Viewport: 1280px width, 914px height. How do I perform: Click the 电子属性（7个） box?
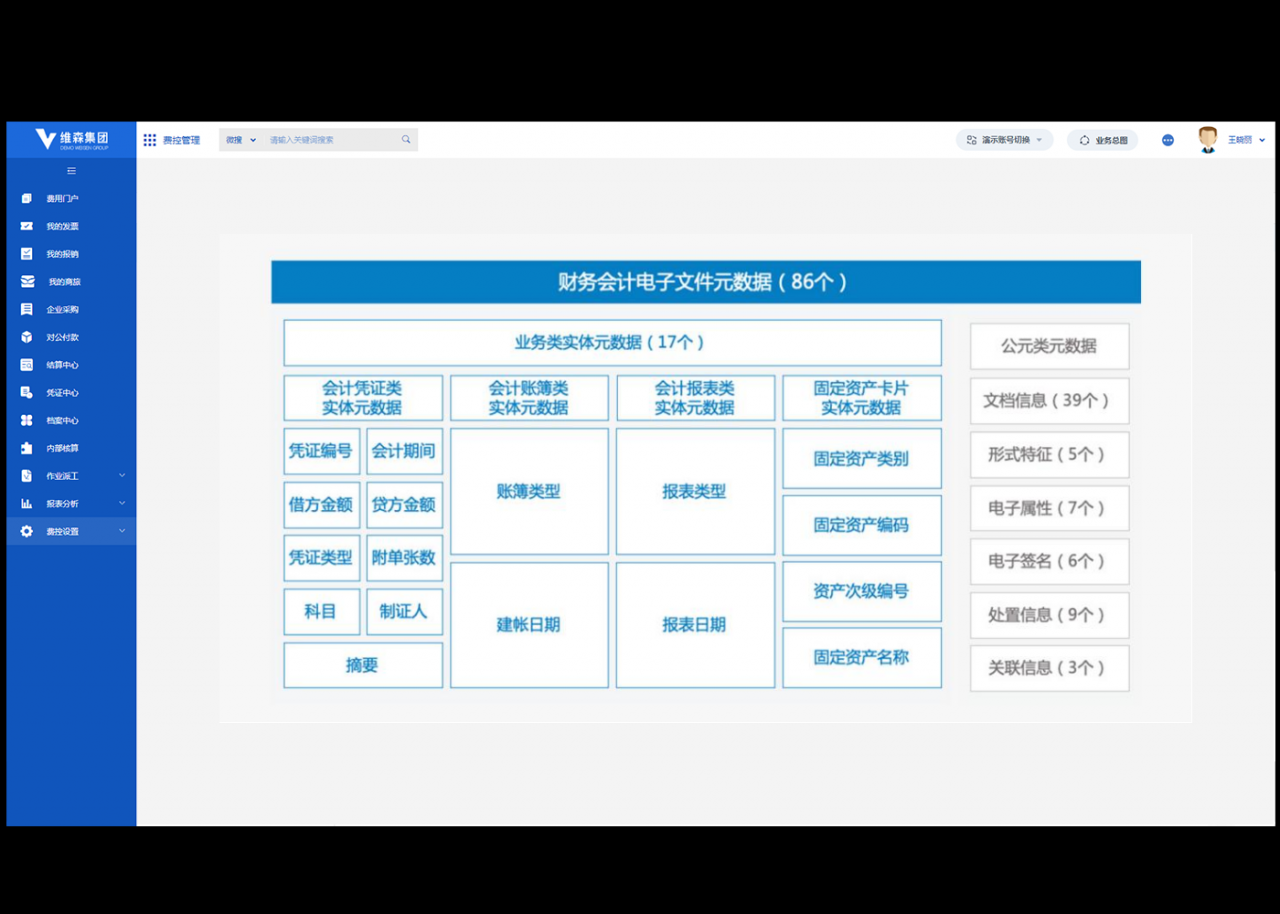pos(1050,508)
